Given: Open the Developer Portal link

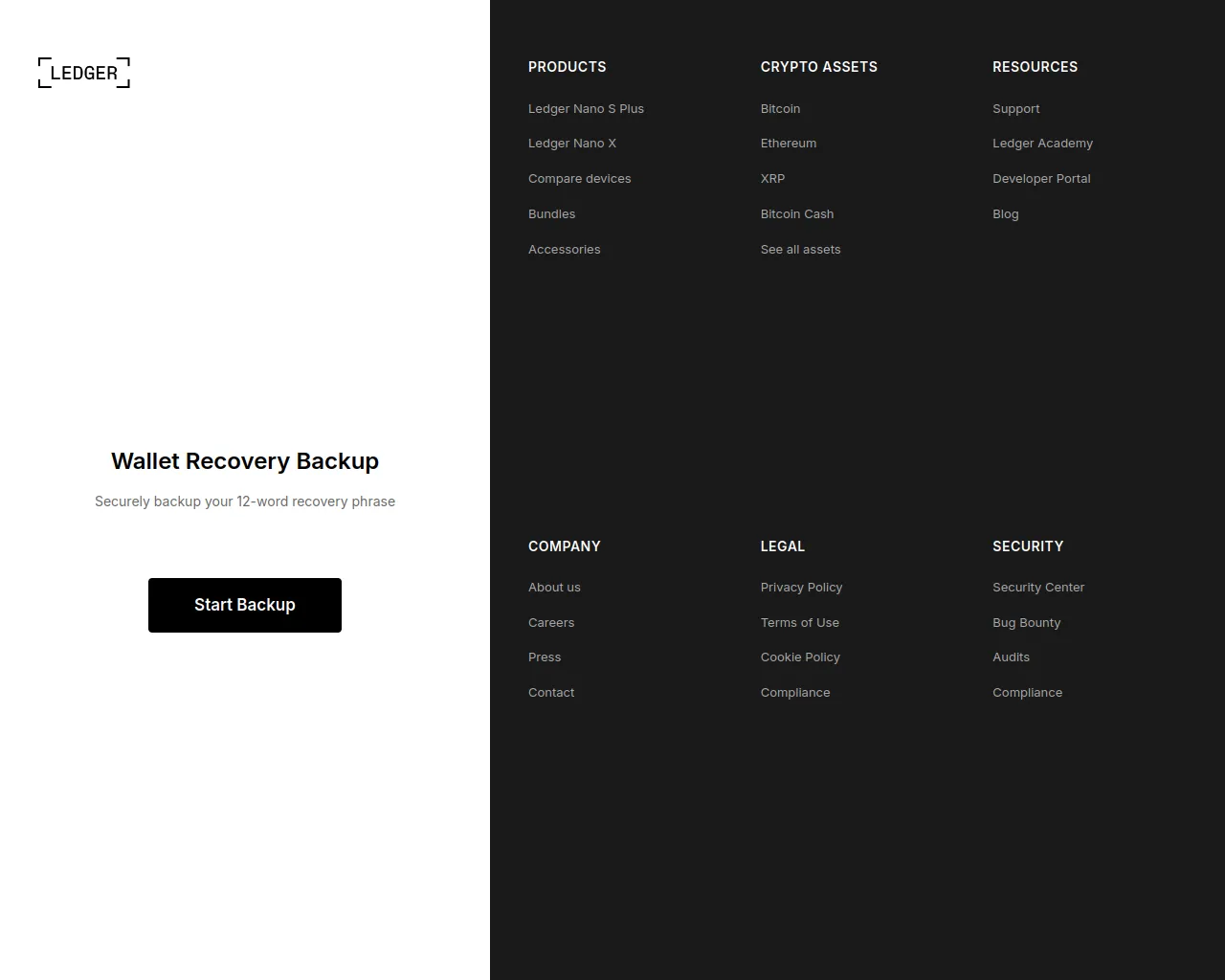Looking at the screenshot, I should tap(1041, 179).
